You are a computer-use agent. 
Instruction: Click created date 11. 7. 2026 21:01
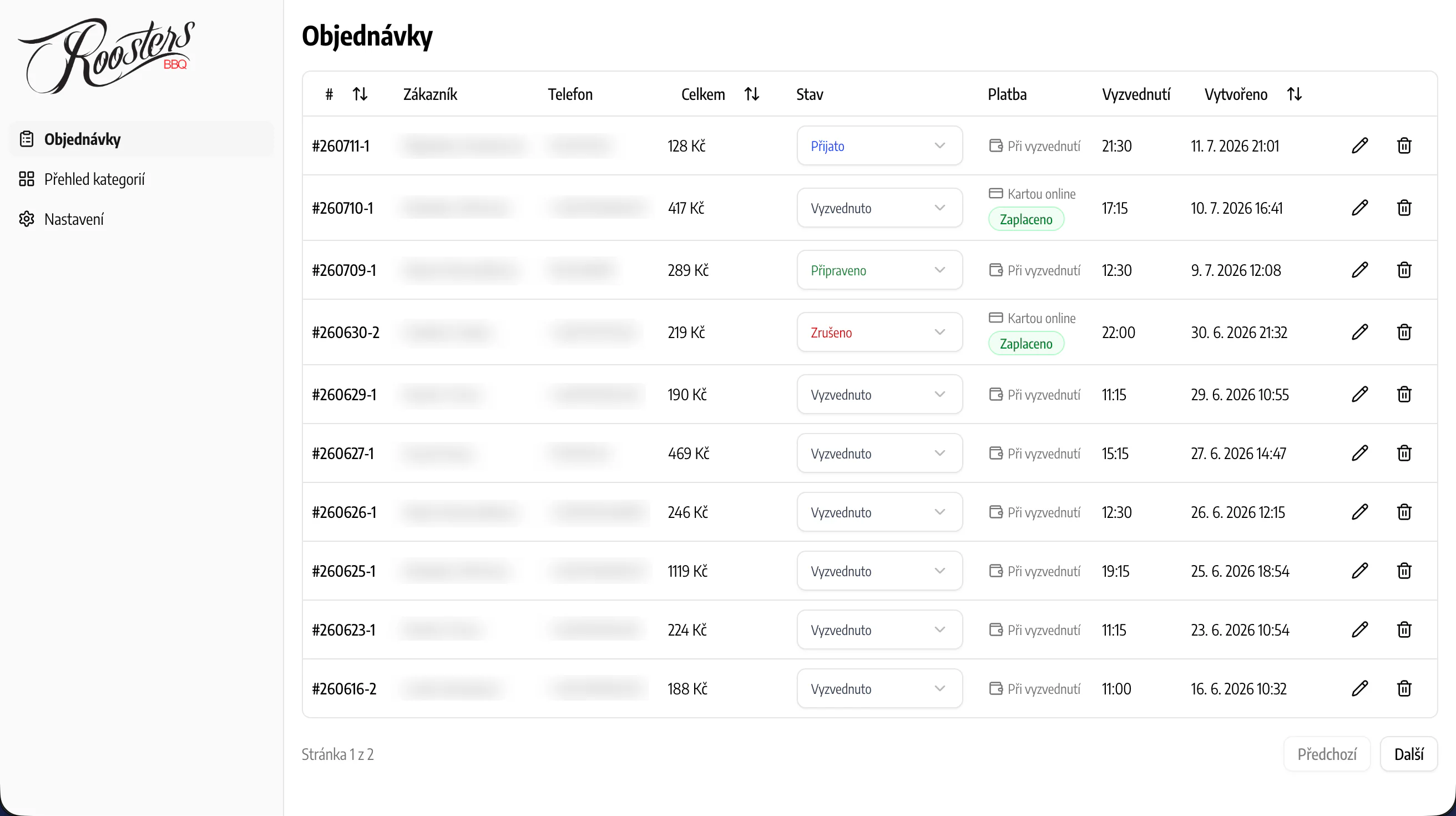click(1235, 146)
